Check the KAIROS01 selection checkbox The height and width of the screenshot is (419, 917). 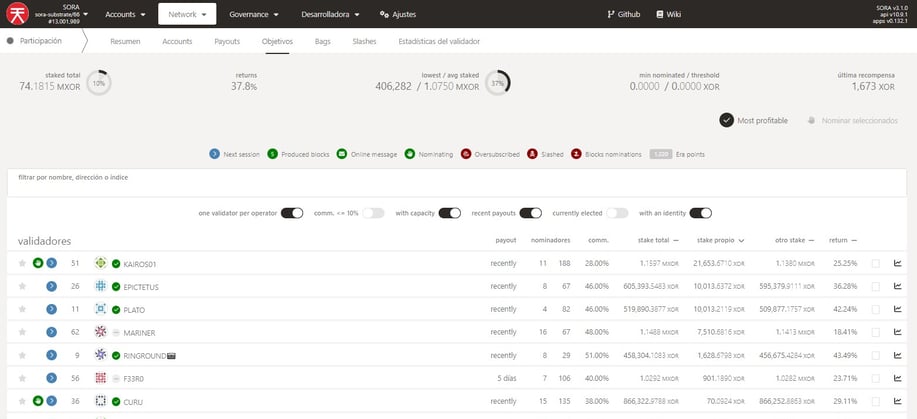pos(875,263)
